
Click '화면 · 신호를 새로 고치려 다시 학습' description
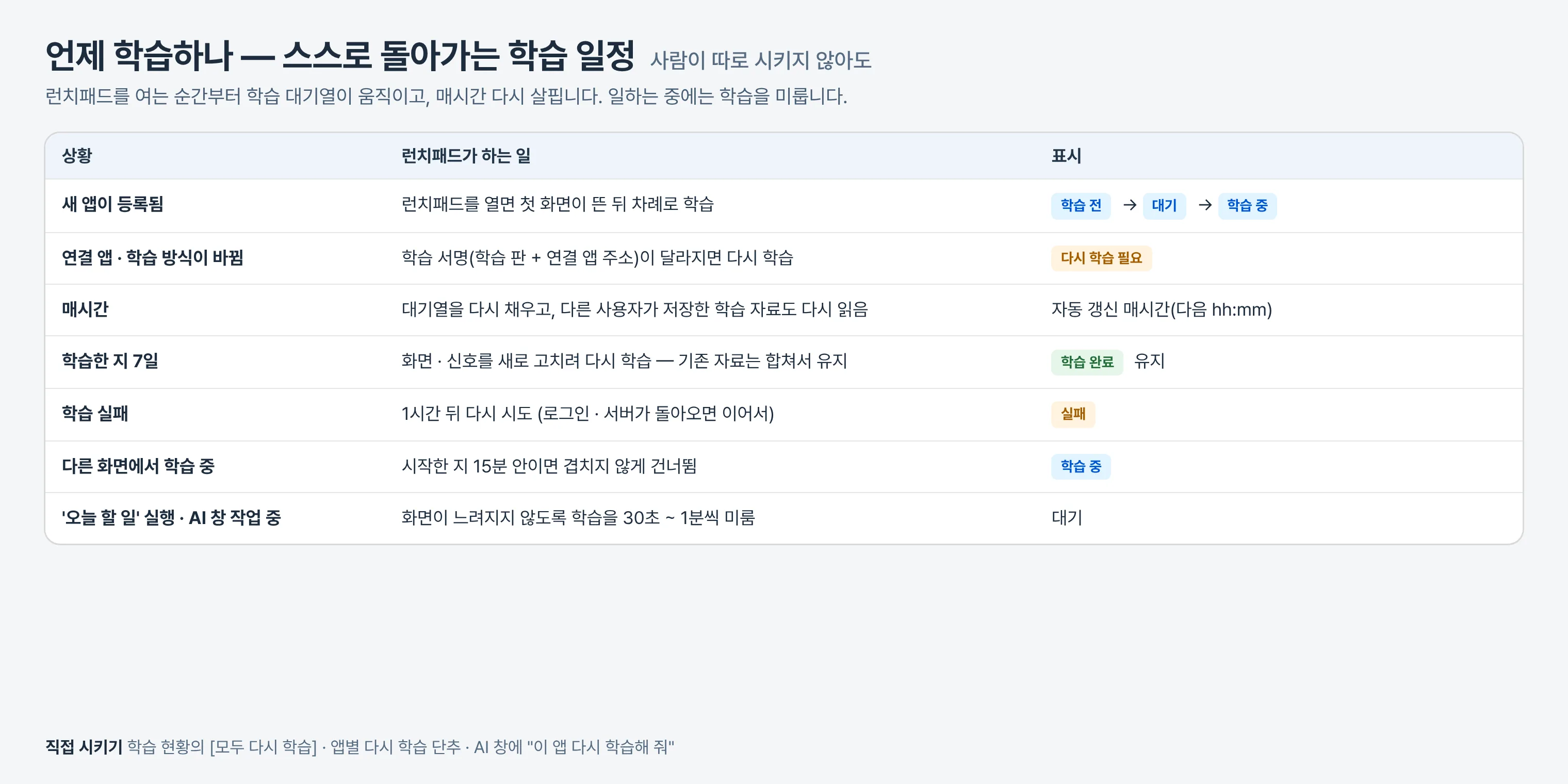pos(624,361)
